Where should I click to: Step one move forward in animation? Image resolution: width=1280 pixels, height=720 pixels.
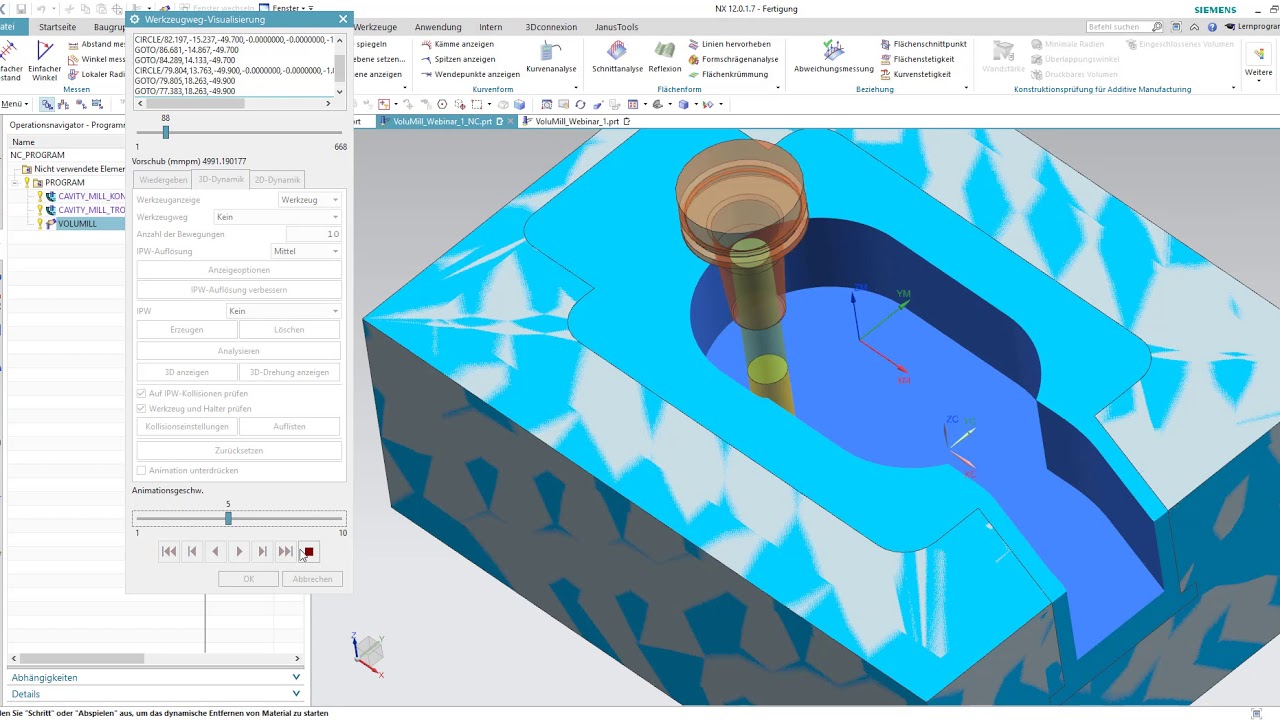tap(262, 551)
